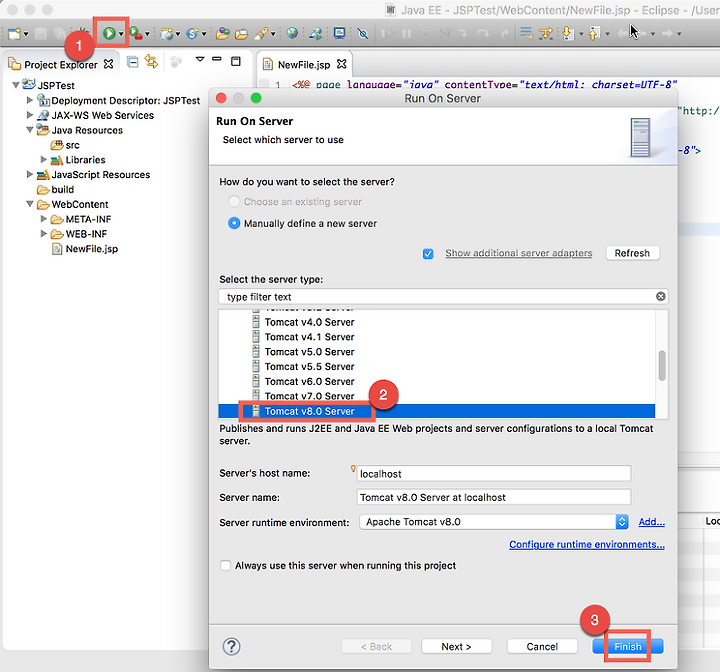Select Tomcat v5.5 Server in the list
This screenshot has height=672, width=720.
click(x=437, y=367)
